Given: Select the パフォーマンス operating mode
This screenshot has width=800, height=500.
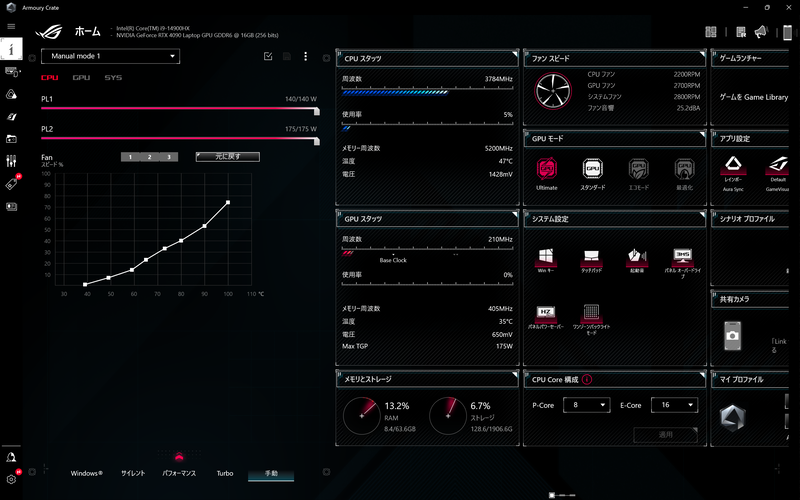Looking at the screenshot, I should [179, 473].
